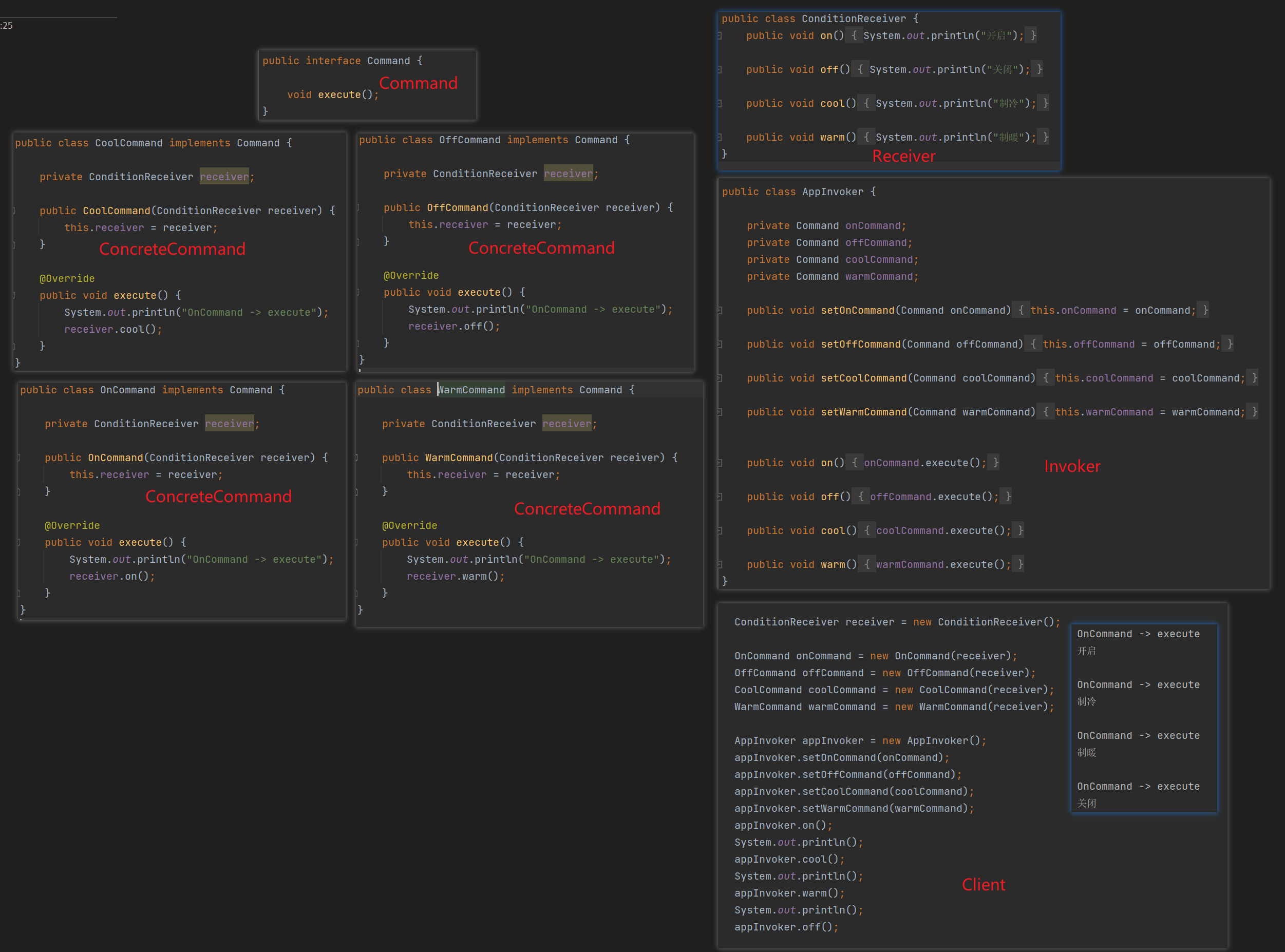
Task: Expand the fold marker beside setCoolCommand method
Action: pyautogui.click(x=720, y=378)
